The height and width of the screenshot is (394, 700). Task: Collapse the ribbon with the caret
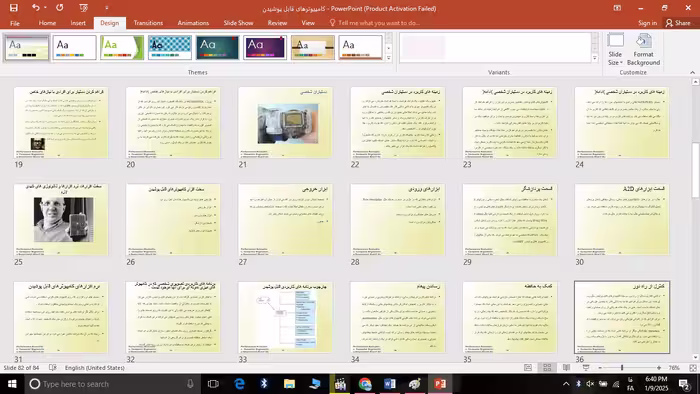click(692, 72)
